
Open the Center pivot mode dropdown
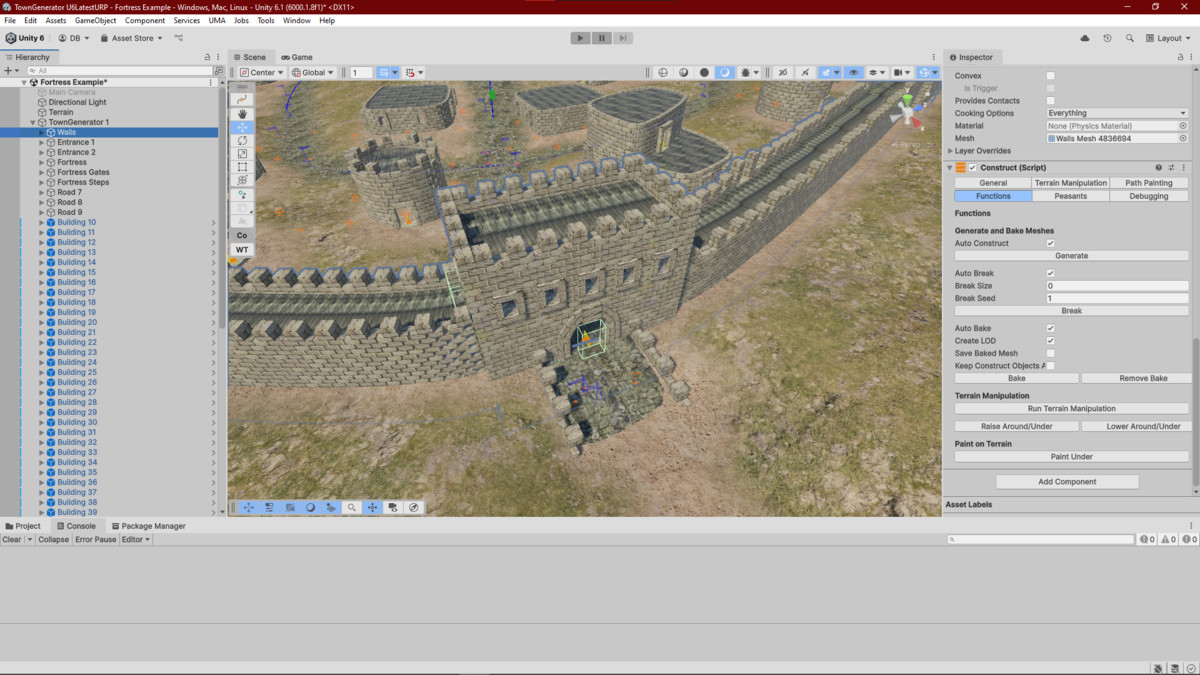tap(262, 72)
